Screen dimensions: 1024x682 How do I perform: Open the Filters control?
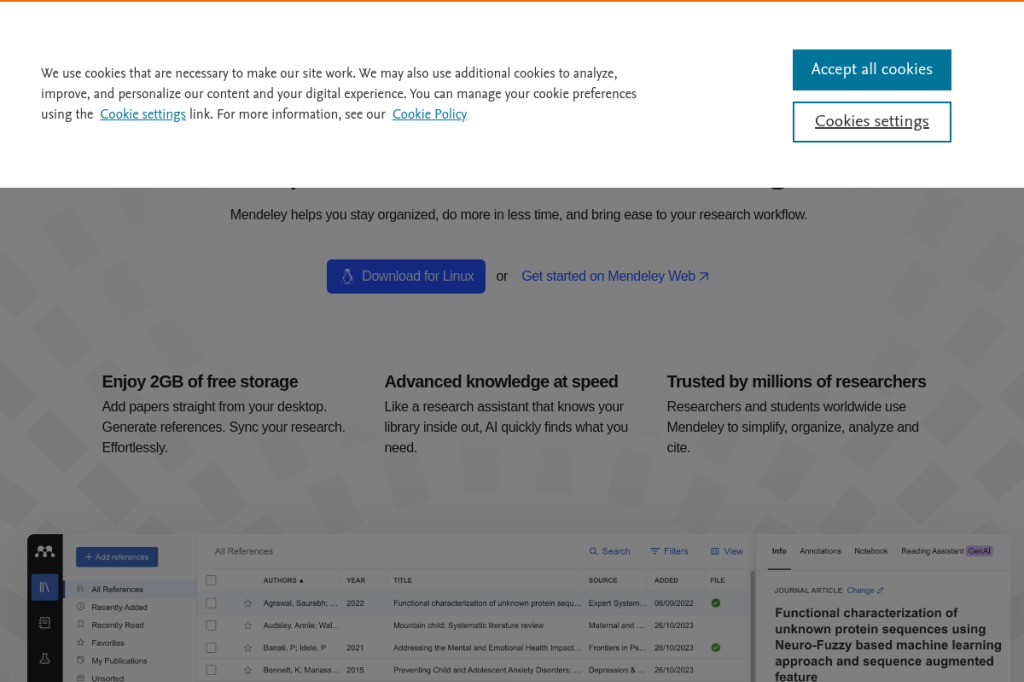[x=669, y=551]
